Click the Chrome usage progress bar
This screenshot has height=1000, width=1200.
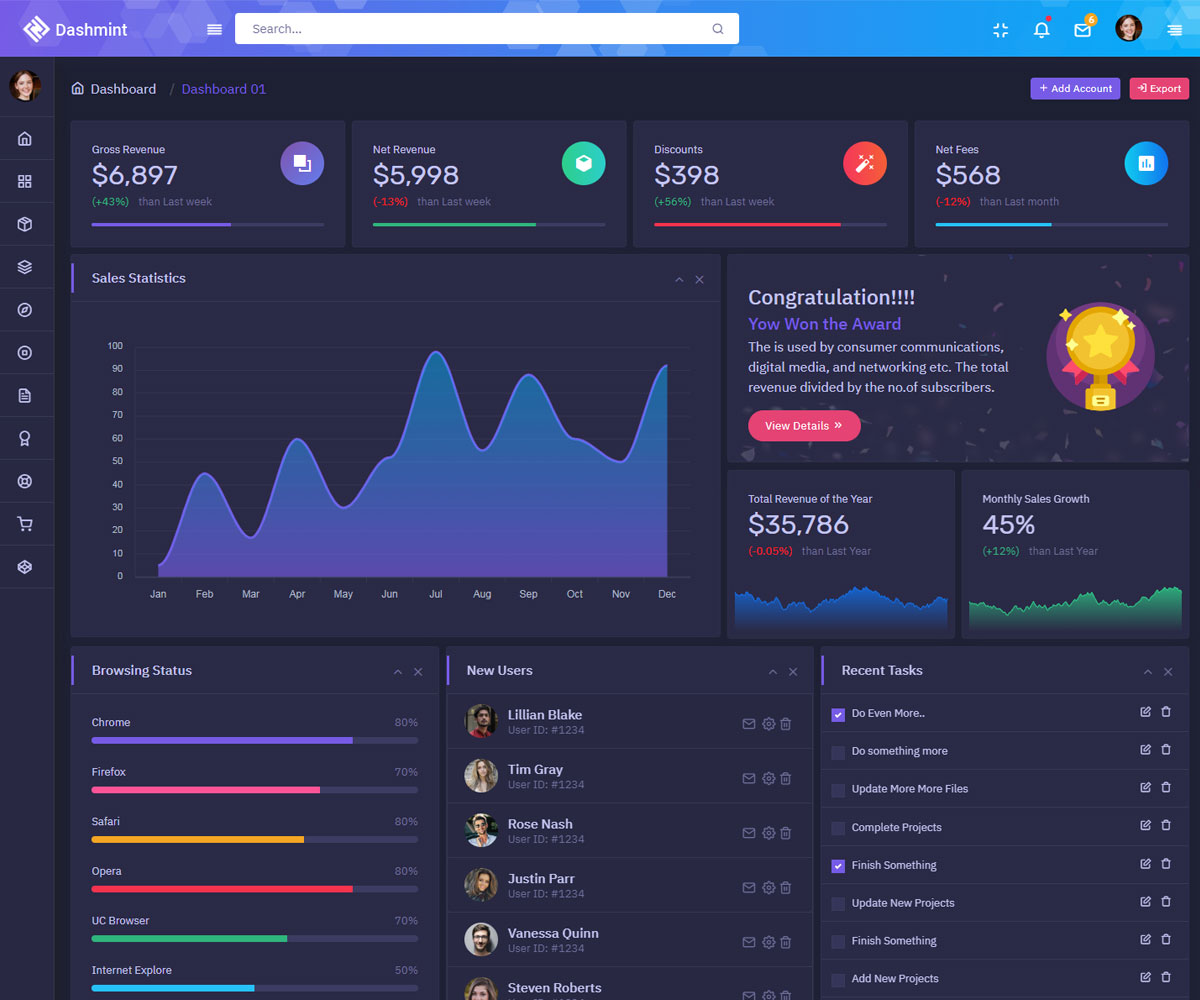[x=254, y=740]
